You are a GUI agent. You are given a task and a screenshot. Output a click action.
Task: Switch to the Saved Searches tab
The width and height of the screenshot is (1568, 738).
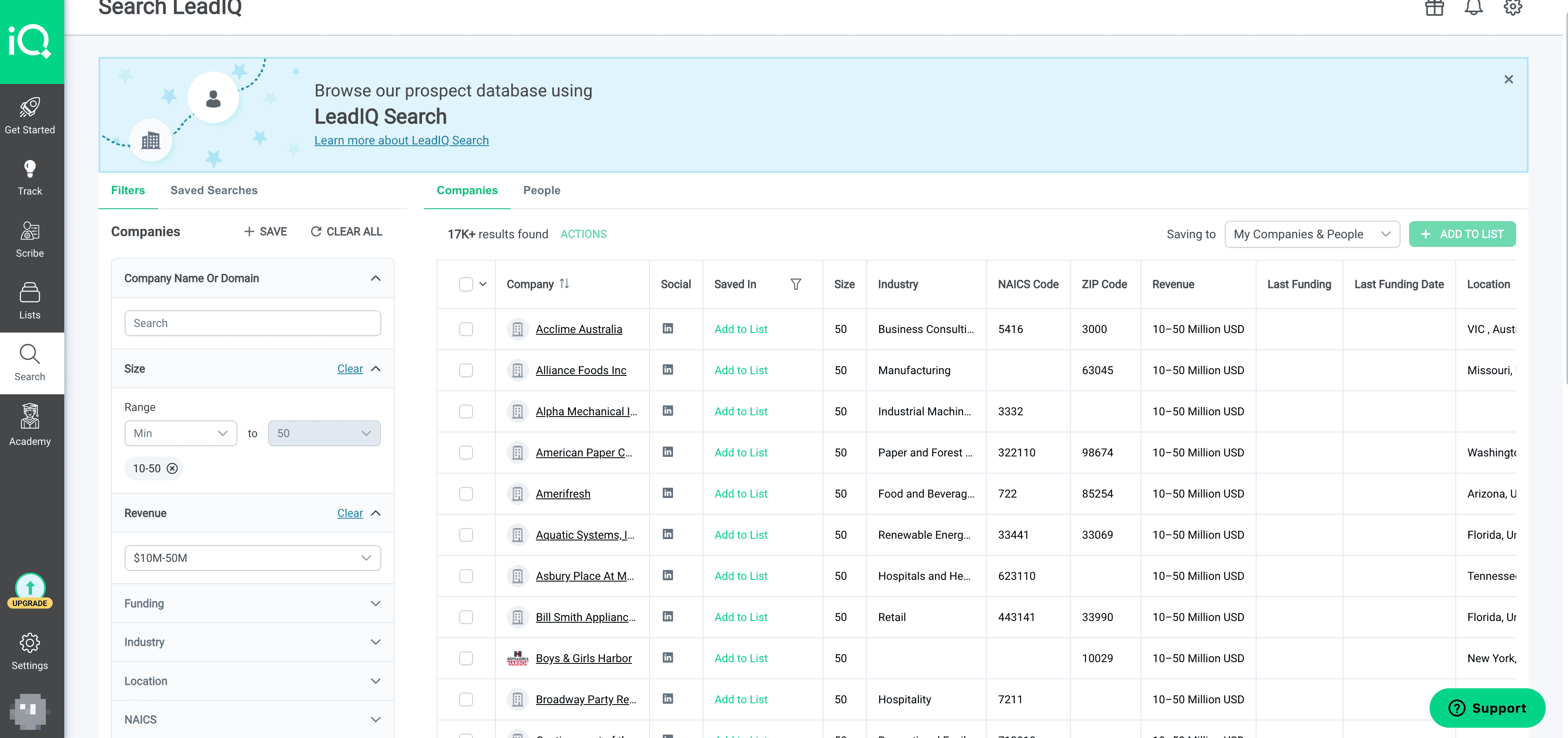click(214, 190)
